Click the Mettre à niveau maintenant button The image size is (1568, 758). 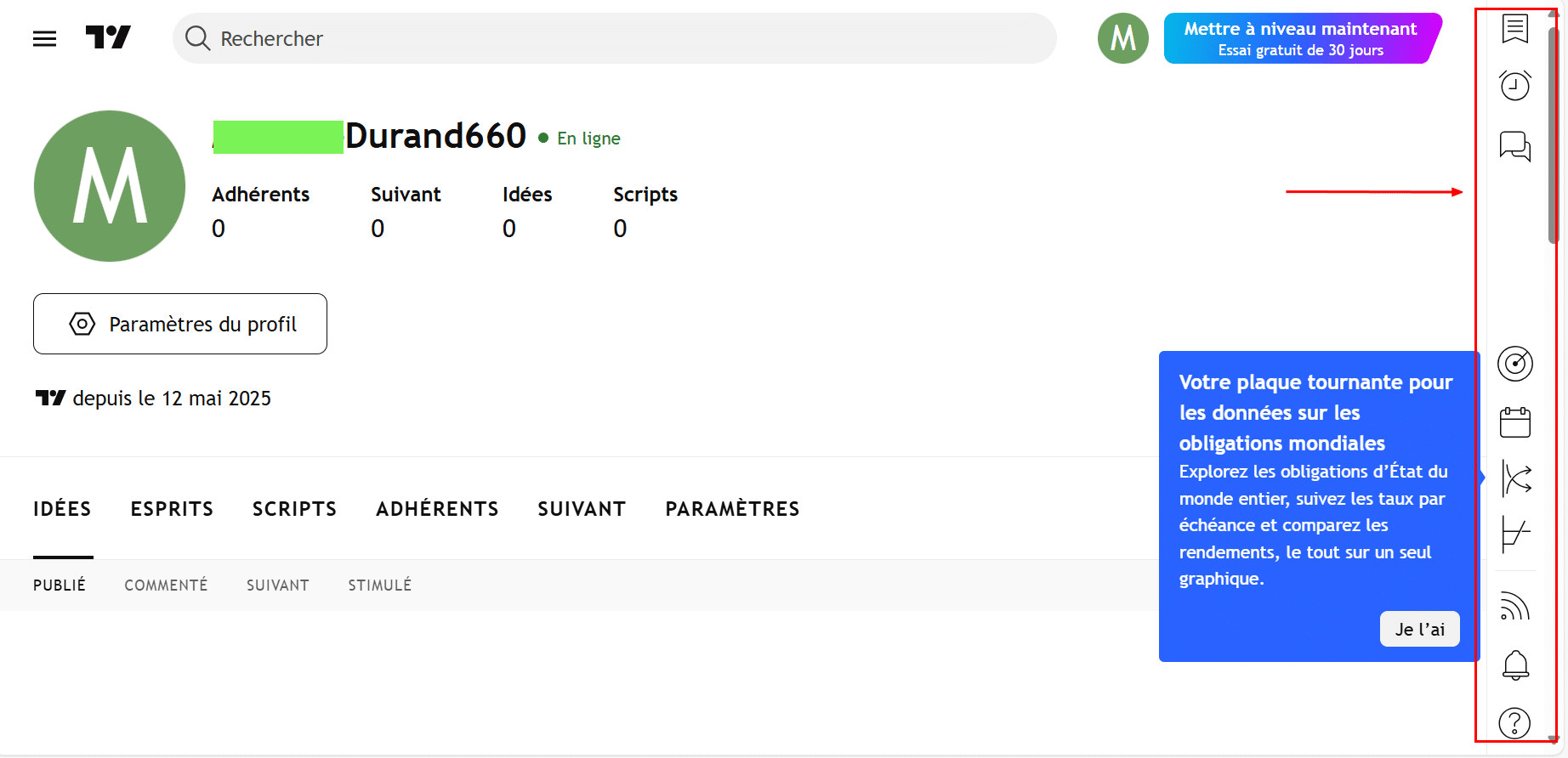click(x=1301, y=38)
